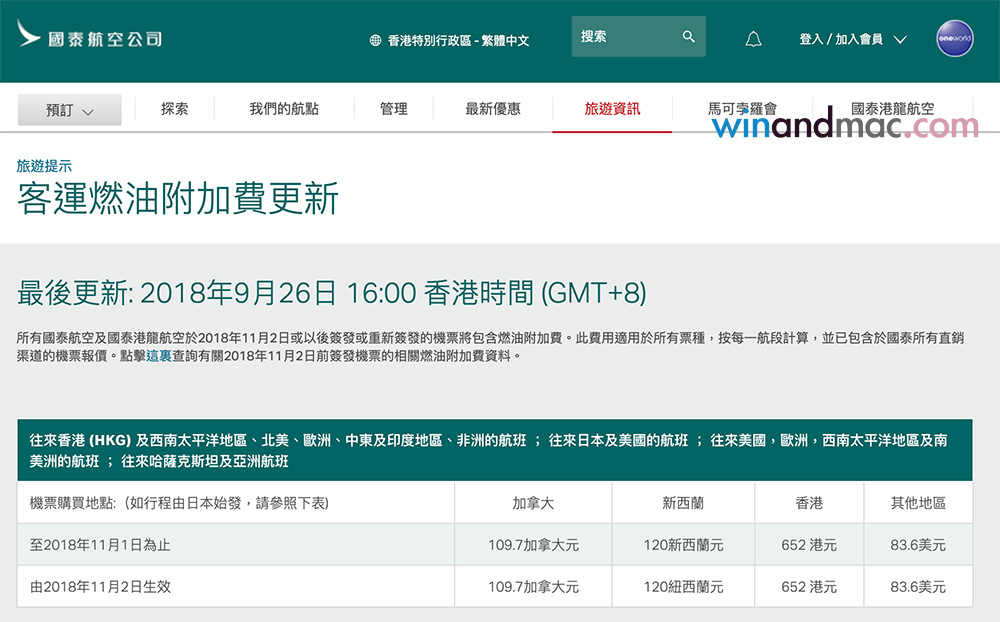Open the 探索 menu
Screen dimensions: 1000x622
tap(174, 109)
